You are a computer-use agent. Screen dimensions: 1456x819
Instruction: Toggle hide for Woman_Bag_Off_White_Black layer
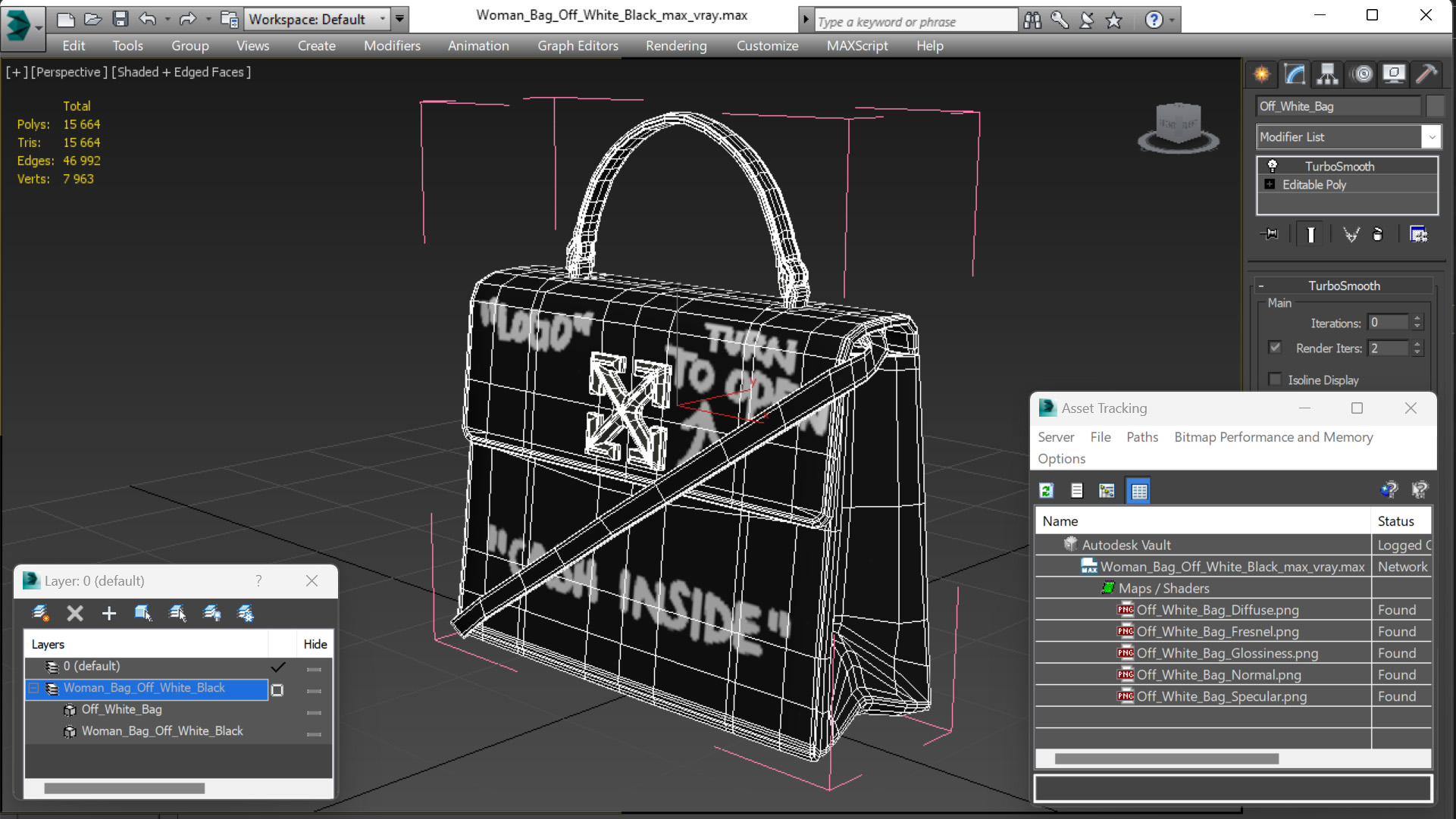314,691
